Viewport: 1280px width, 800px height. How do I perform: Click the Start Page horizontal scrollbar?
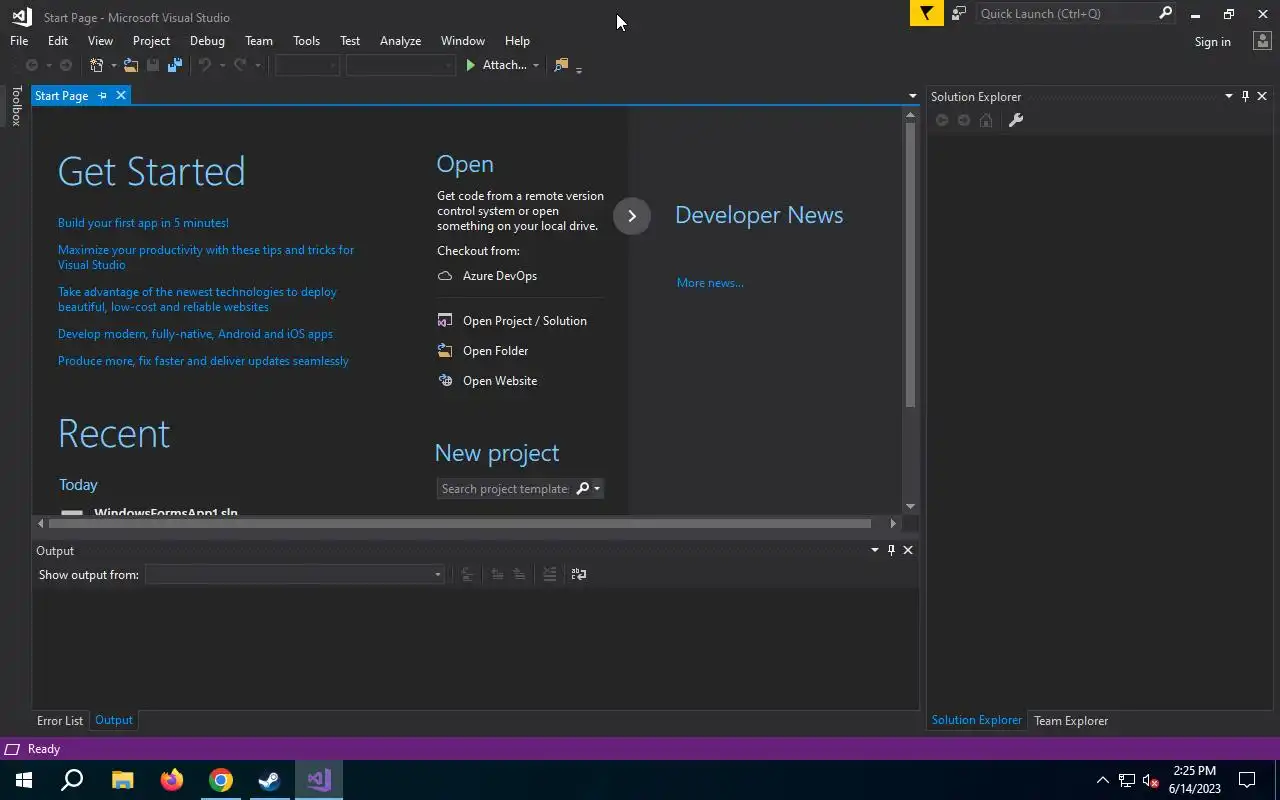(460, 523)
